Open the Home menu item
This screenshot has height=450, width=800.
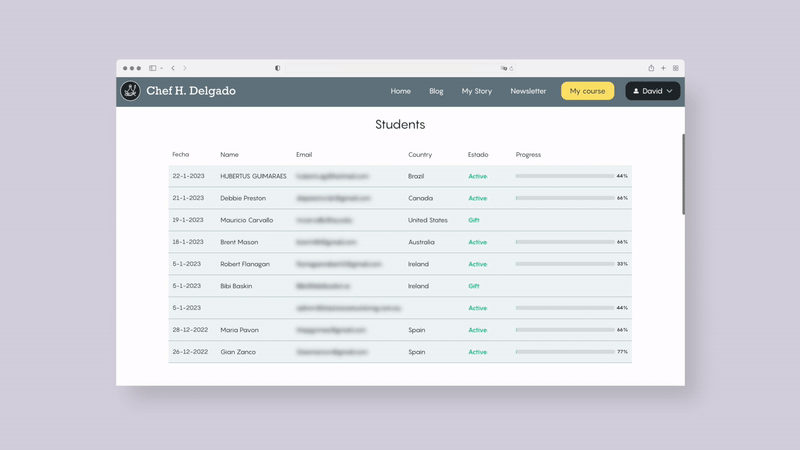400,91
